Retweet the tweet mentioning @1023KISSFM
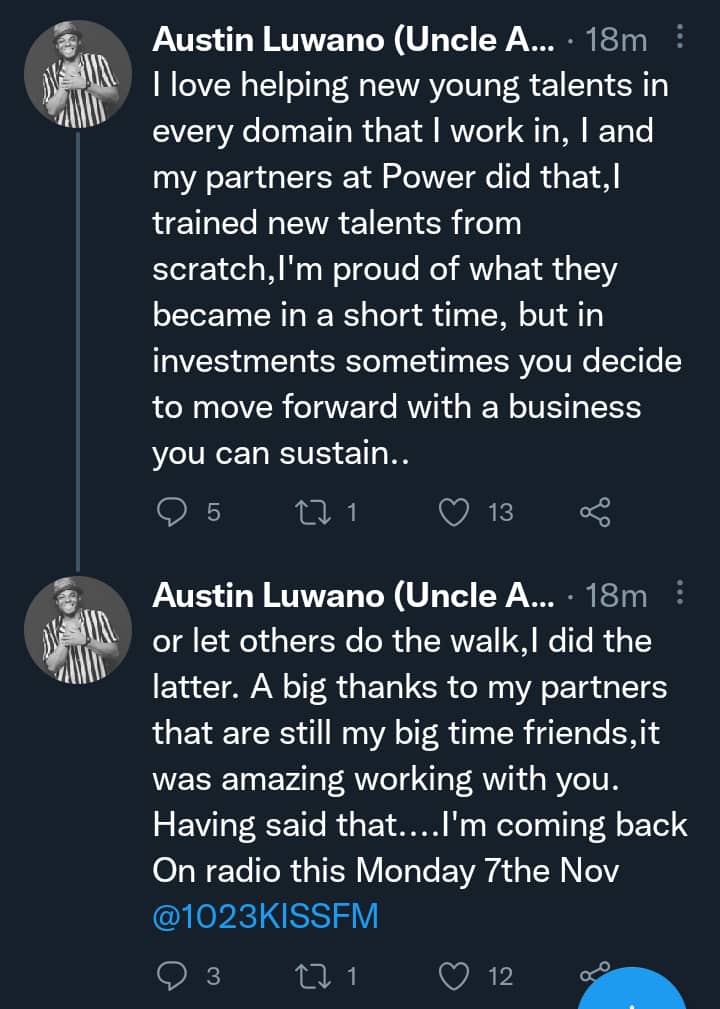This screenshot has width=720, height=1009. (x=303, y=976)
